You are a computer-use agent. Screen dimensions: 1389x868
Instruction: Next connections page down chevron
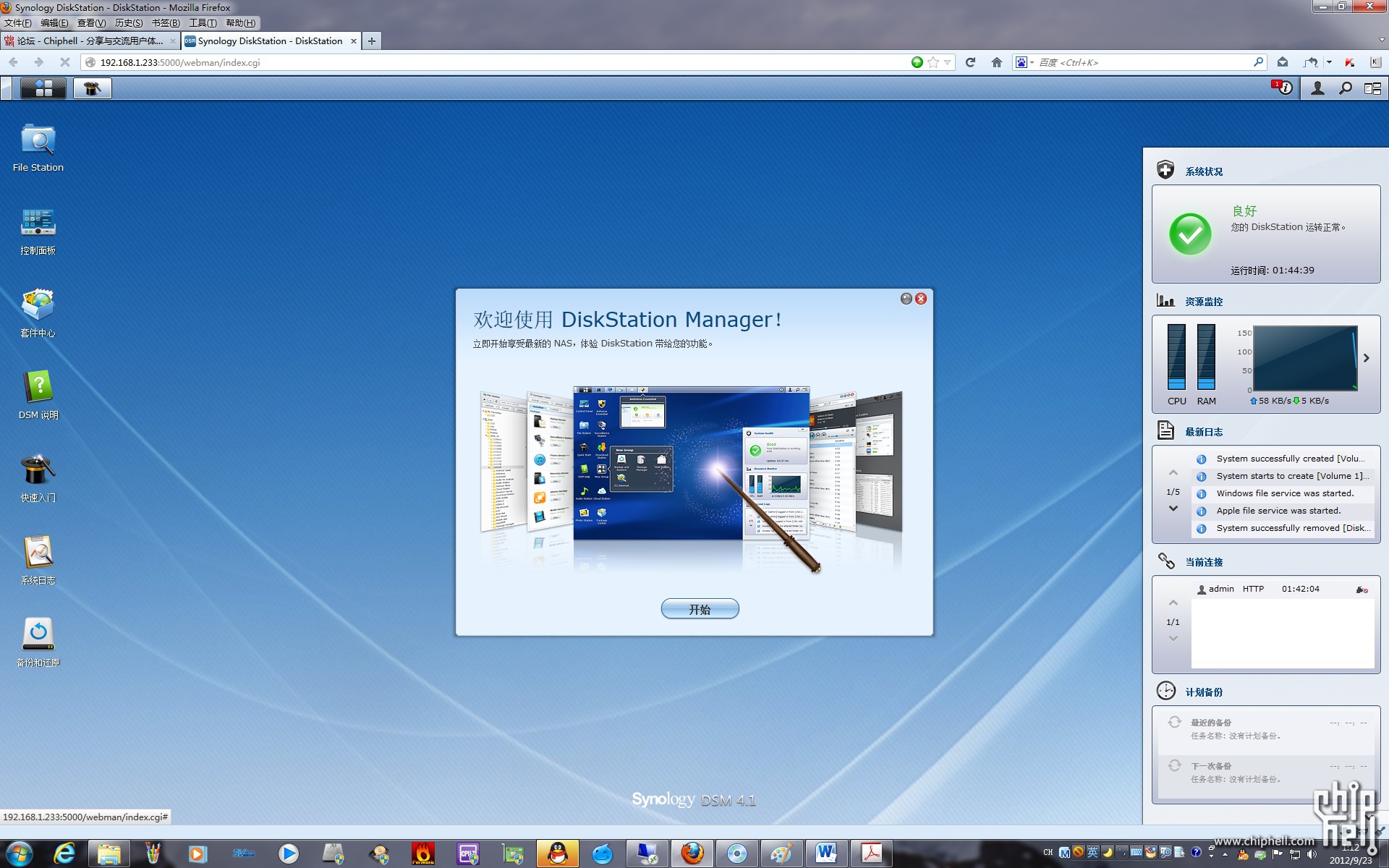click(x=1173, y=639)
